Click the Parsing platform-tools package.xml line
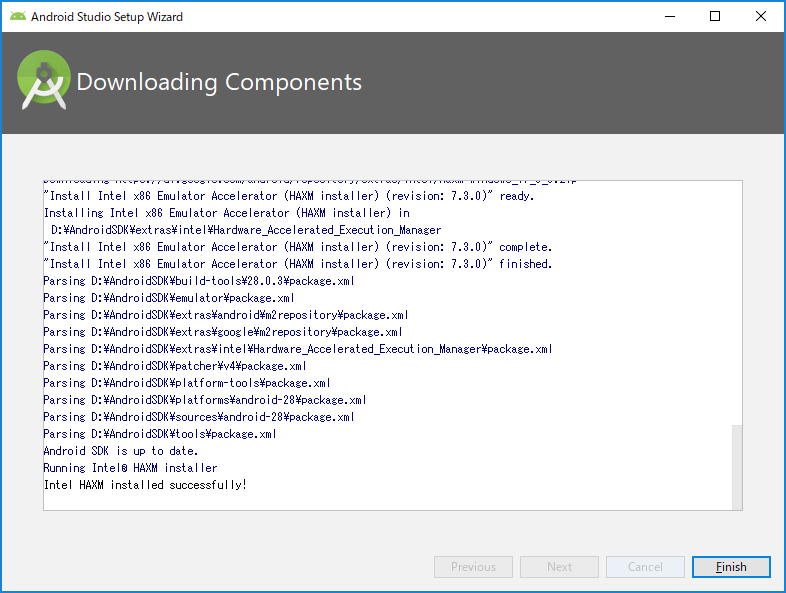Image resolution: width=786 pixels, height=593 pixels. coord(187,382)
